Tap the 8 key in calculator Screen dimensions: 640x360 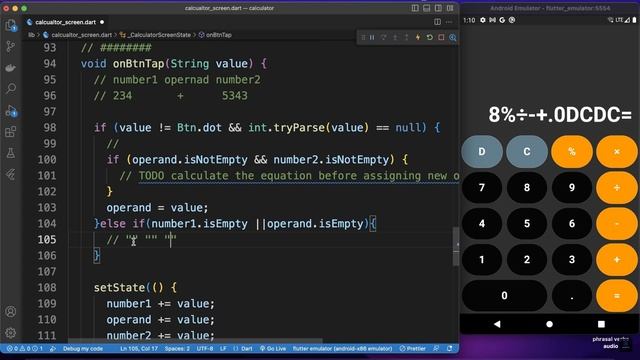tap(527, 187)
